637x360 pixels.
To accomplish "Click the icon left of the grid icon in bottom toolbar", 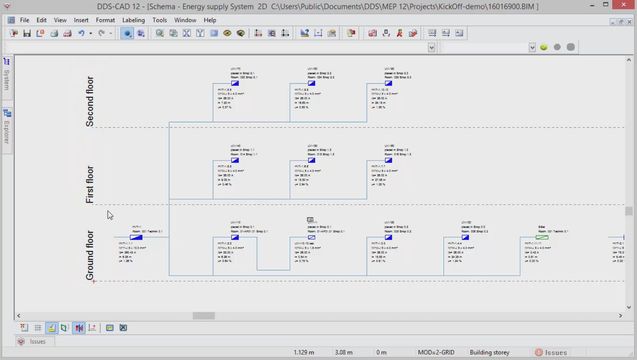I will (24, 327).
